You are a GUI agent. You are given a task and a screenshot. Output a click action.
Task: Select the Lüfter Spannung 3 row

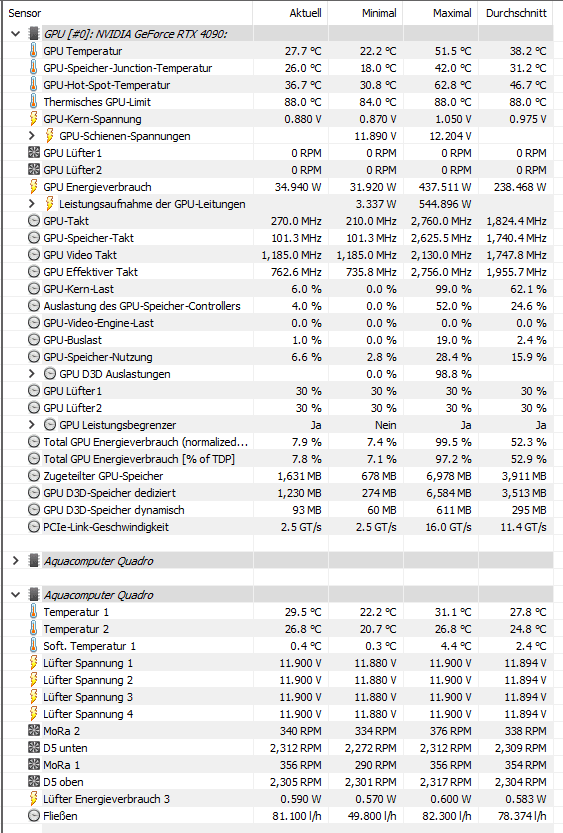click(x=278, y=697)
